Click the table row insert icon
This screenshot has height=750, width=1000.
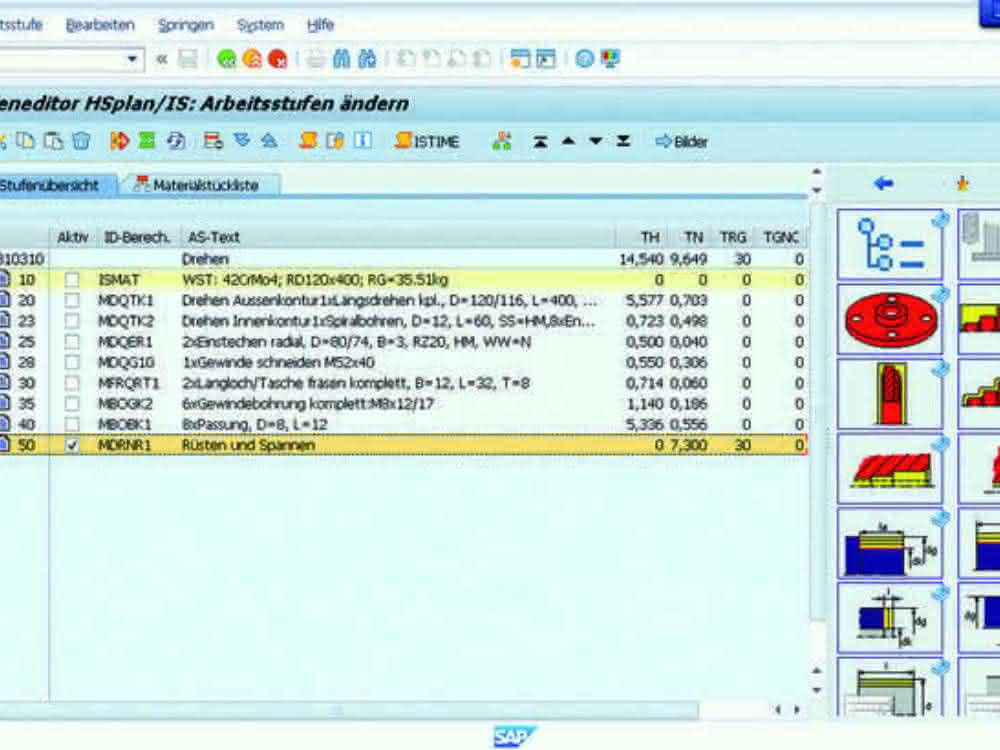[x=213, y=140]
